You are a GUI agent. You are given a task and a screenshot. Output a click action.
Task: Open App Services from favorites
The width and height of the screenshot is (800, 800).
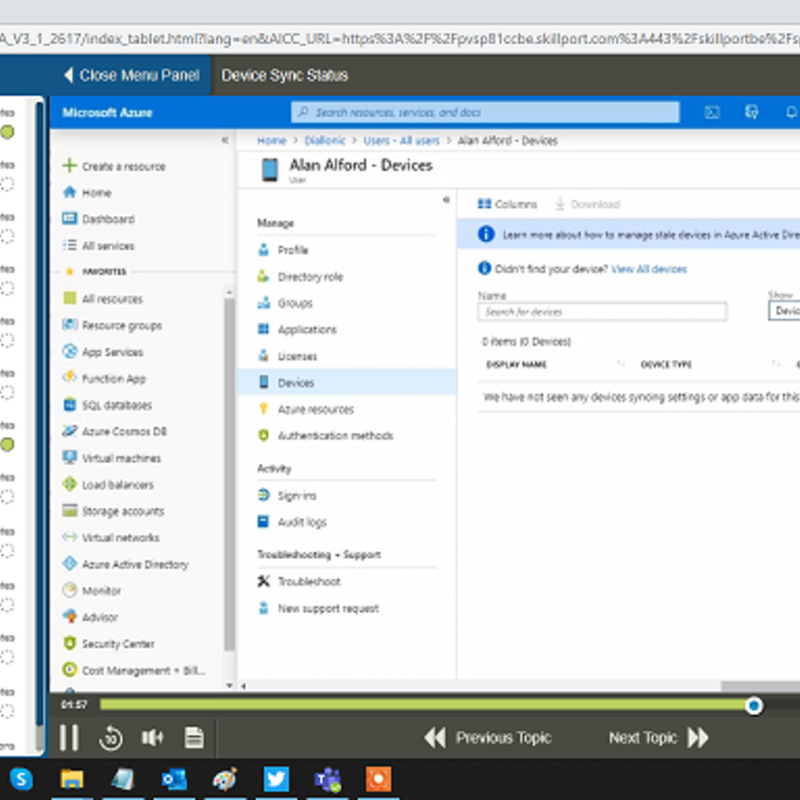103,352
